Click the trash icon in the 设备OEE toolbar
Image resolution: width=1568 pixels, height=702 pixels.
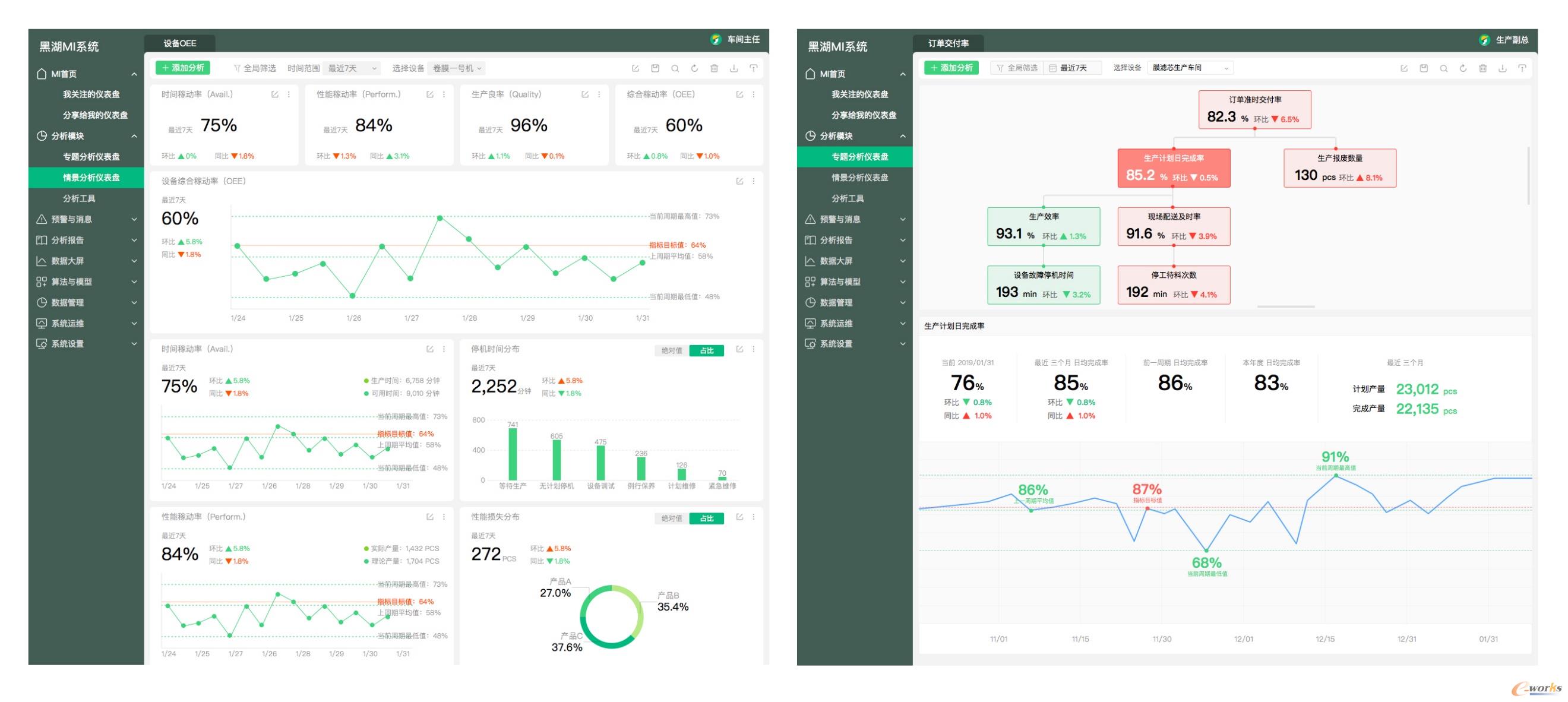point(714,68)
